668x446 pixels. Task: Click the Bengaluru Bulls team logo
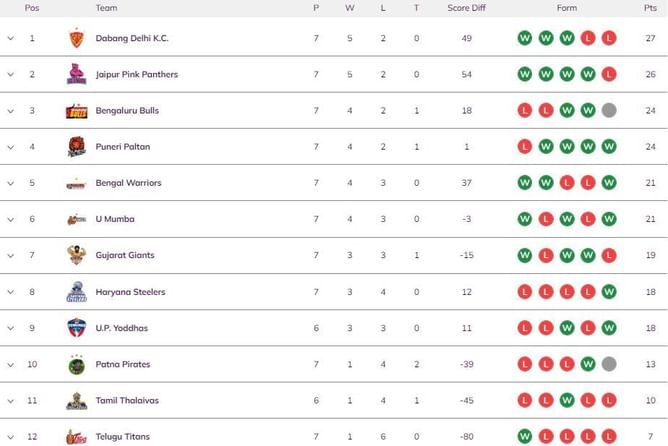pos(77,111)
